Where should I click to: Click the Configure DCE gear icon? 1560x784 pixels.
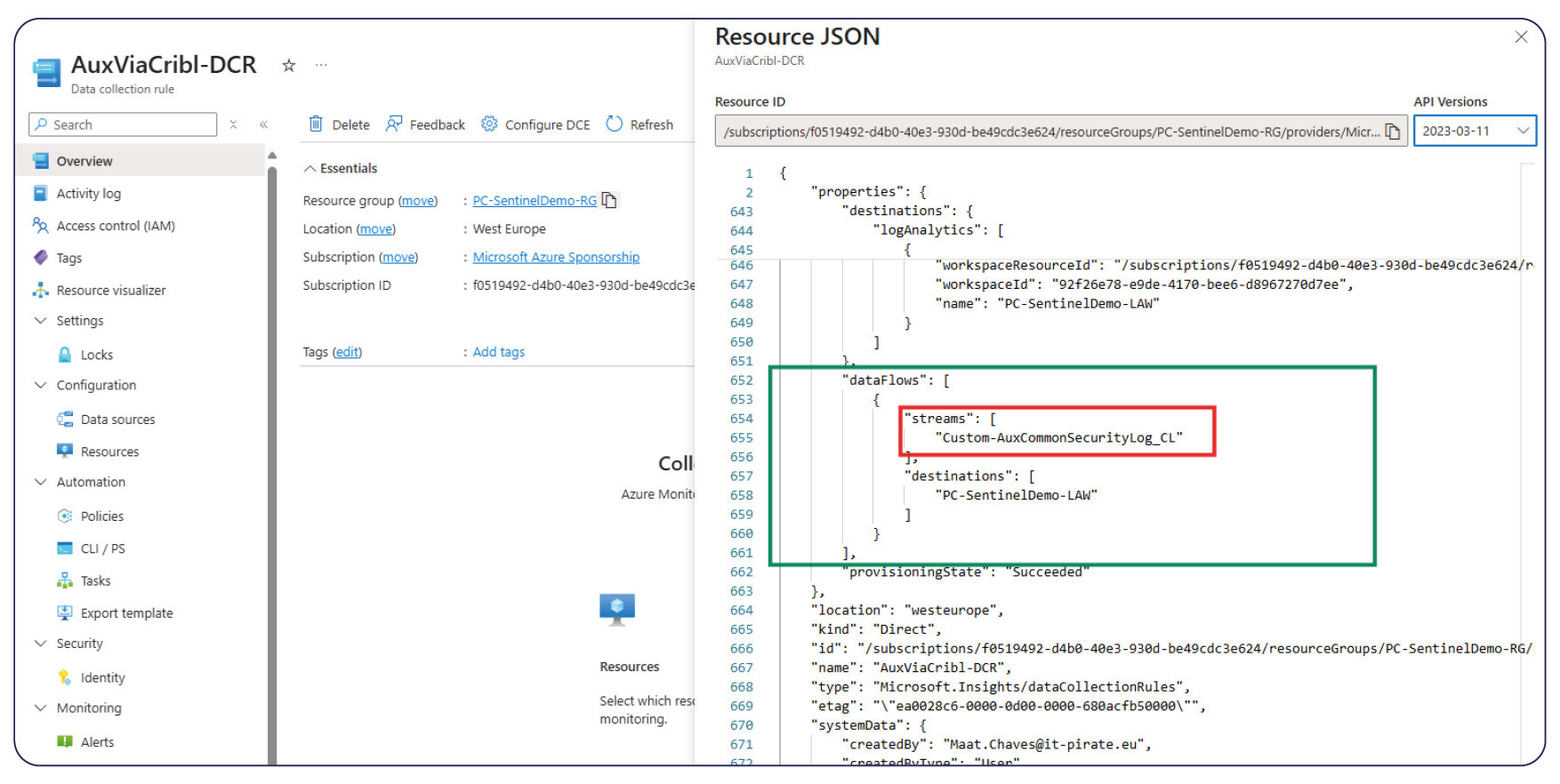[489, 124]
